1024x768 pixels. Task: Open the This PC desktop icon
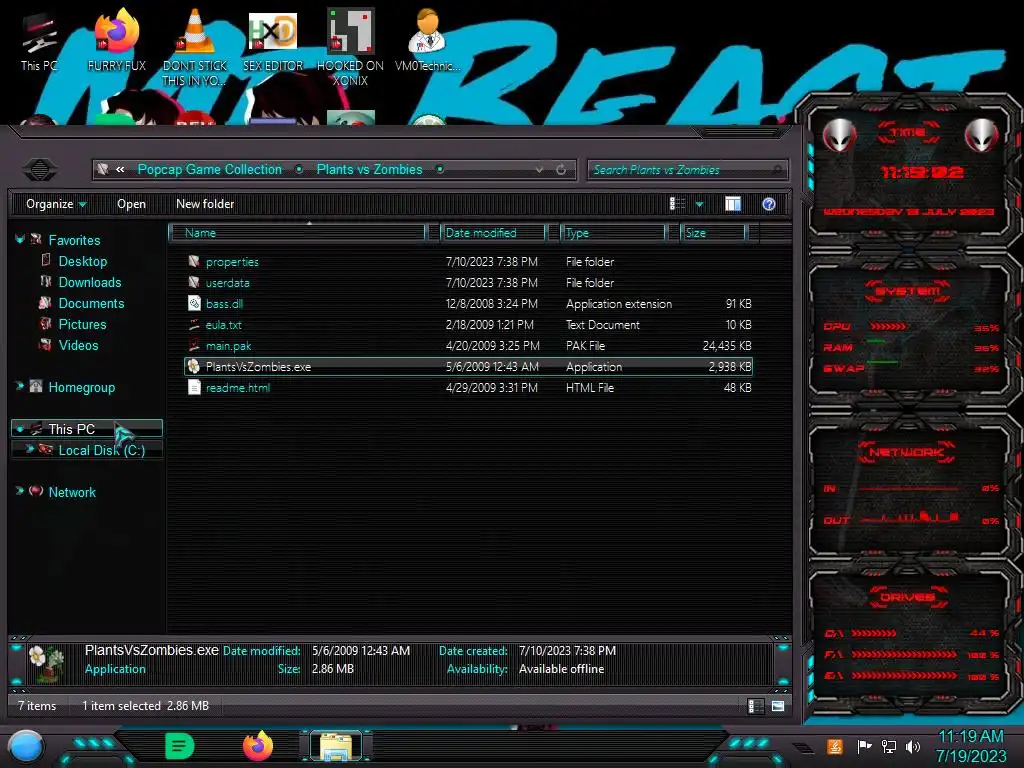click(x=39, y=40)
